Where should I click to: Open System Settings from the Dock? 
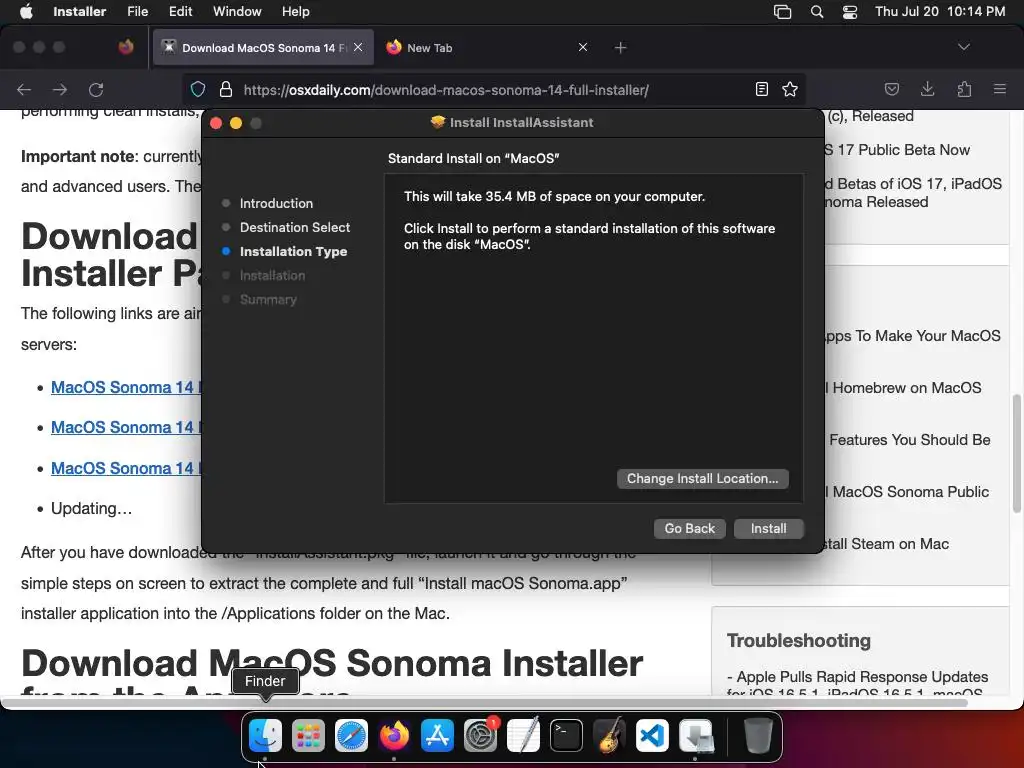(x=480, y=735)
